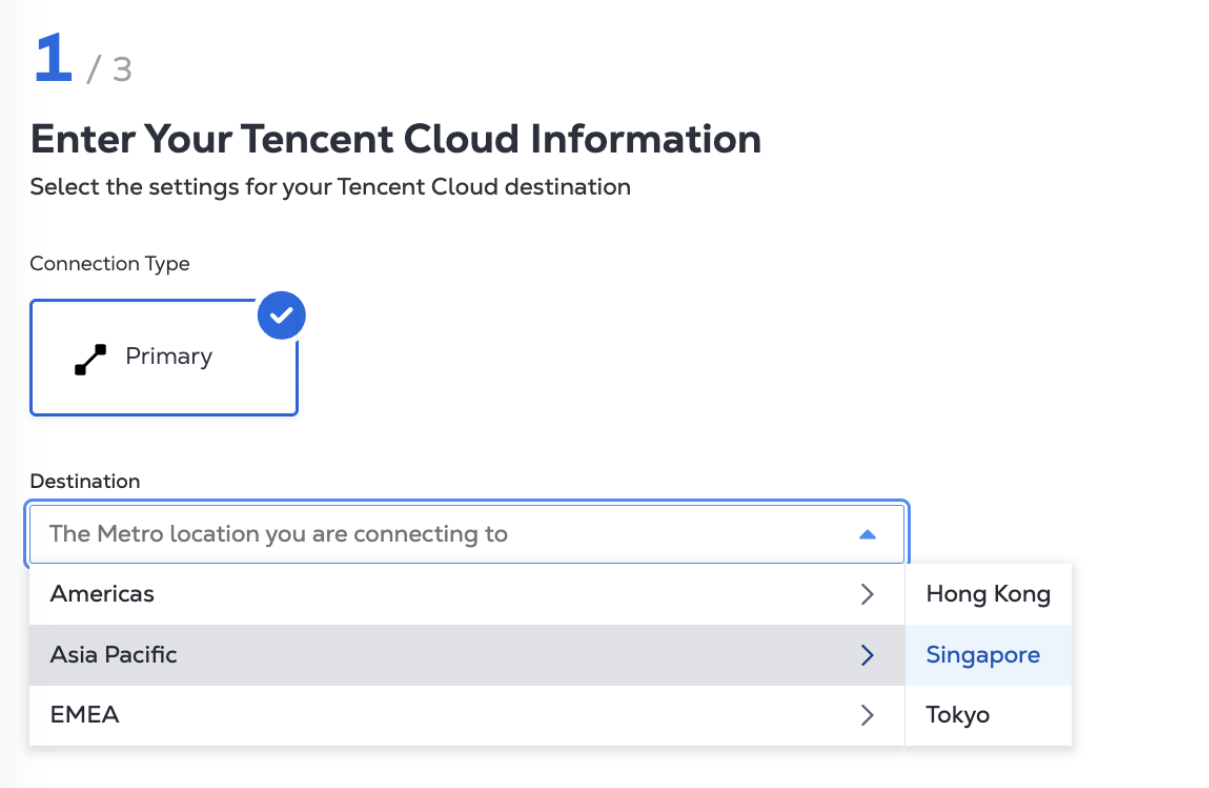This screenshot has height=788, width=1209.
Task: Select the Primary connection type card
Action: [x=164, y=357]
